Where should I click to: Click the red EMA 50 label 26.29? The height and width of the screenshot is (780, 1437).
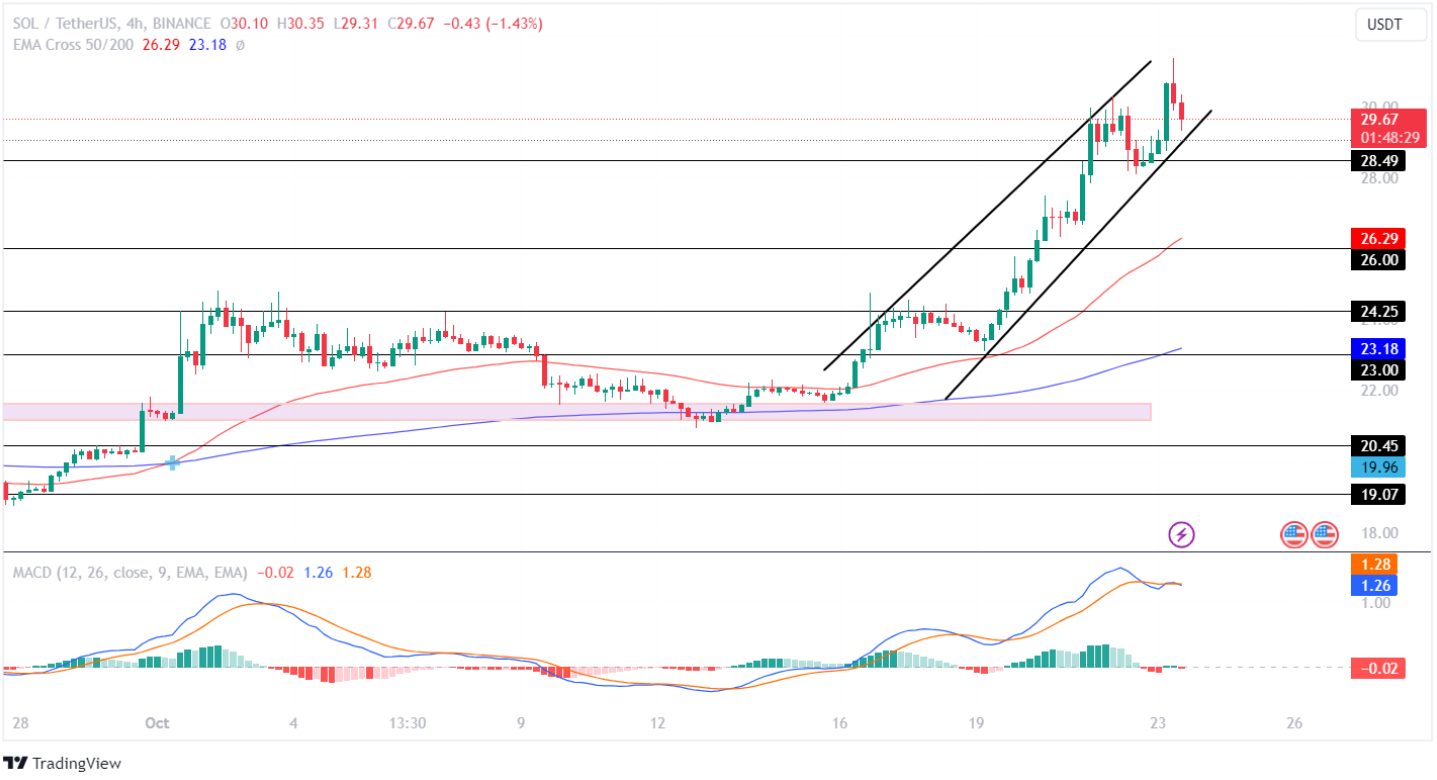point(1379,239)
